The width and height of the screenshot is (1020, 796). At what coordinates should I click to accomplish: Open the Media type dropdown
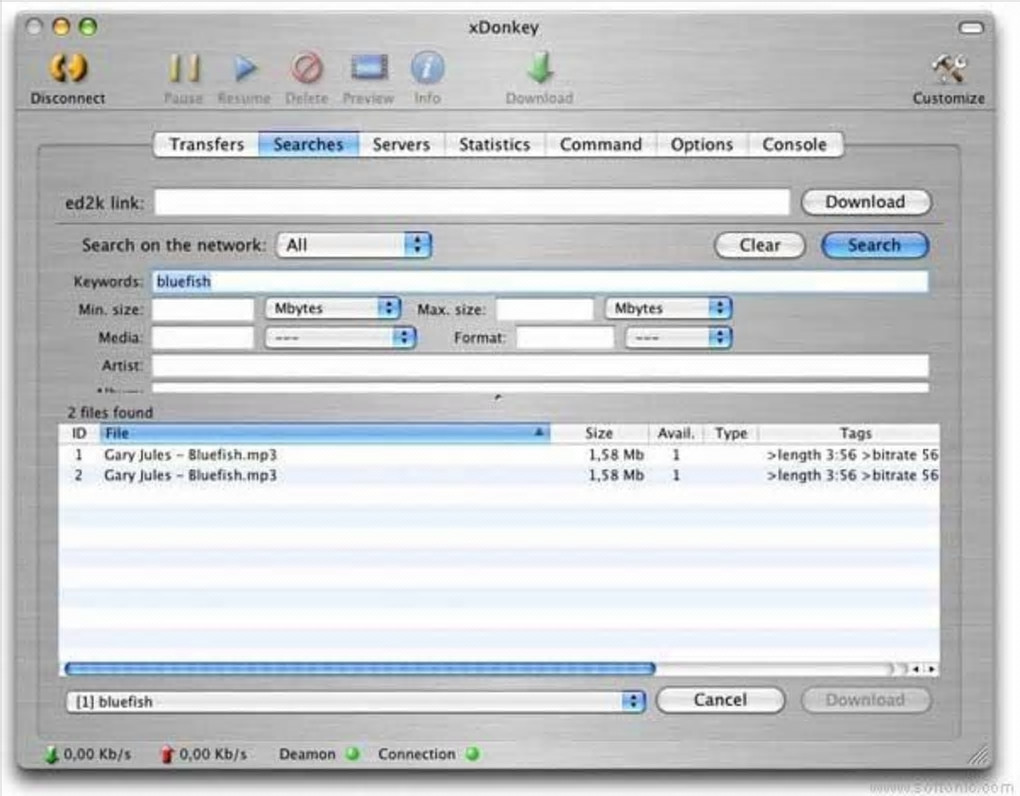340,338
